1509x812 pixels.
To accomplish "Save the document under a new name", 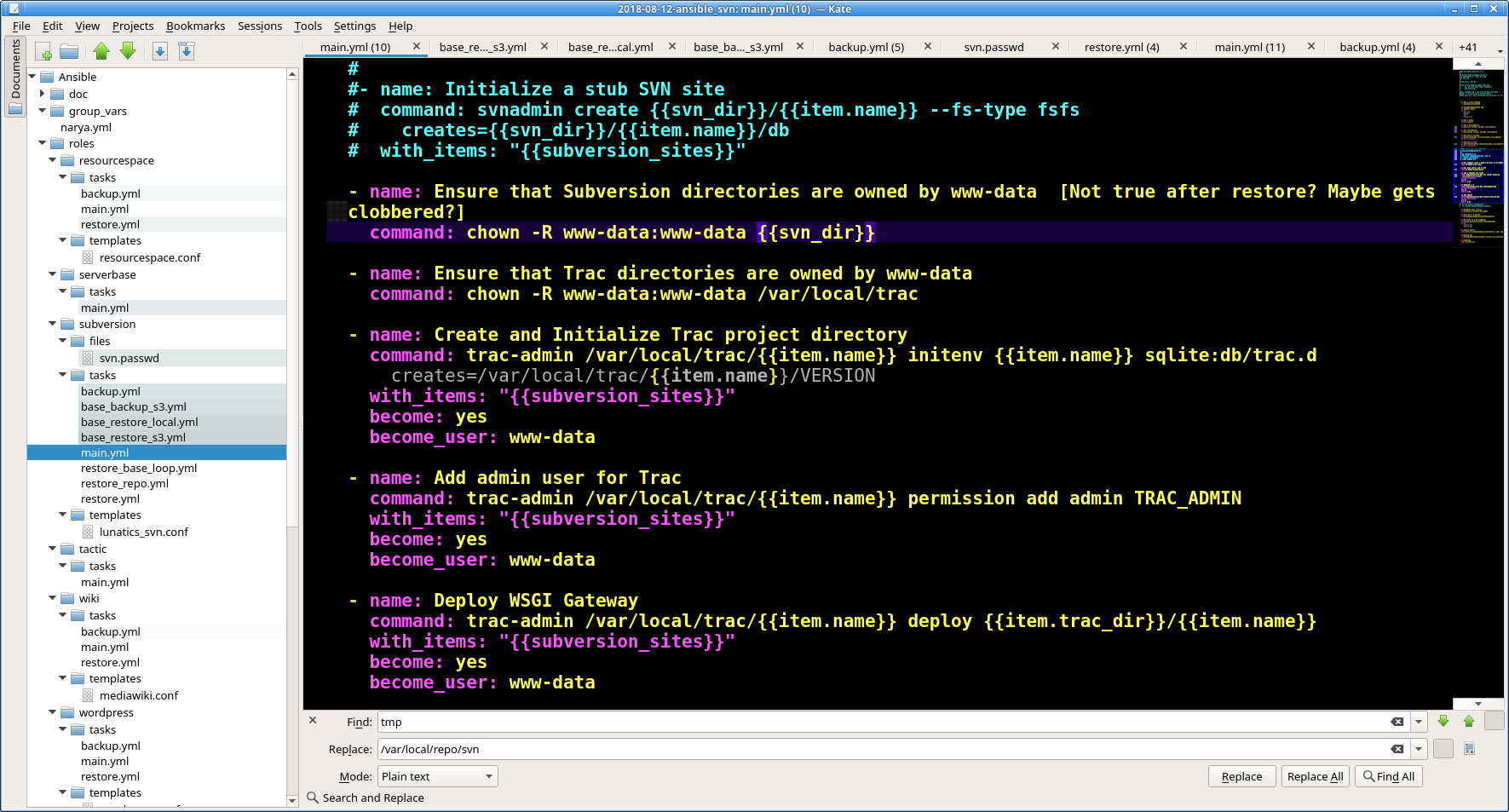I will (x=186, y=51).
